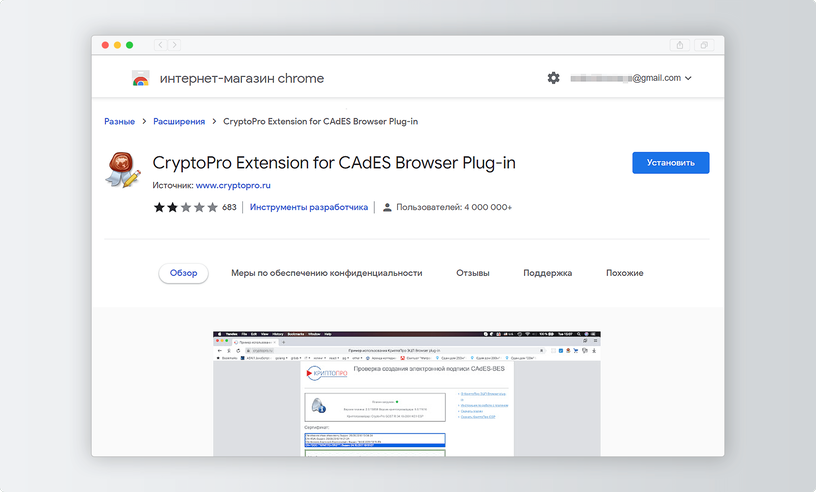This screenshot has height=492, width=816.
Task: Switch to the Поддержка tab
Action: 547,273
